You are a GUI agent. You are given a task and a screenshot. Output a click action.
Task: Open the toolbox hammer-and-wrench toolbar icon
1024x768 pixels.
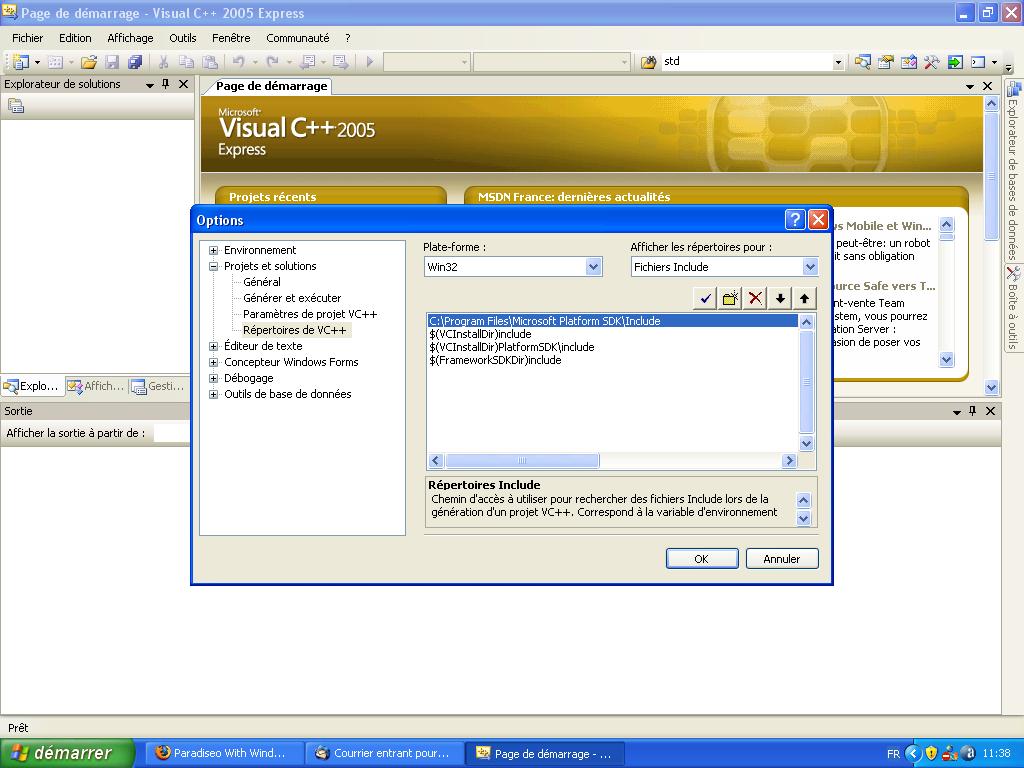[x=931, y=62]
